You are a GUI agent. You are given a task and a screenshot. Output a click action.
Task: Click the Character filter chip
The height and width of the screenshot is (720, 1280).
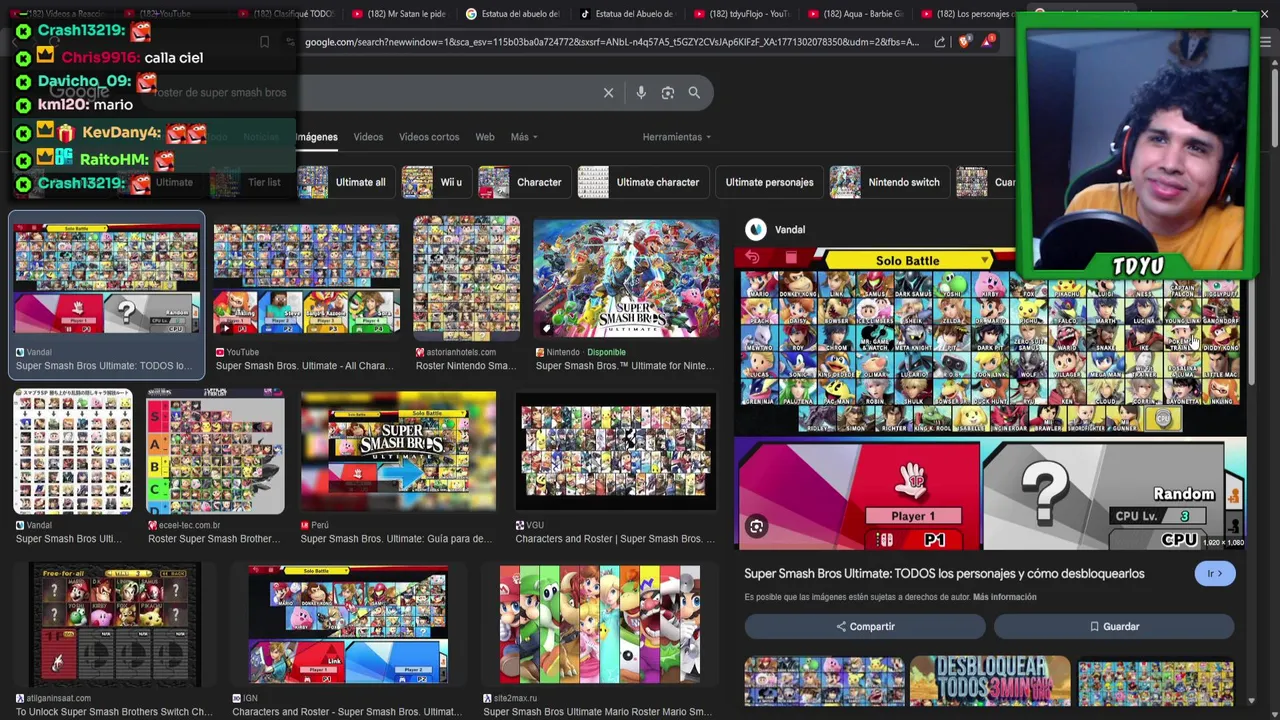click(x=522, y=182)
